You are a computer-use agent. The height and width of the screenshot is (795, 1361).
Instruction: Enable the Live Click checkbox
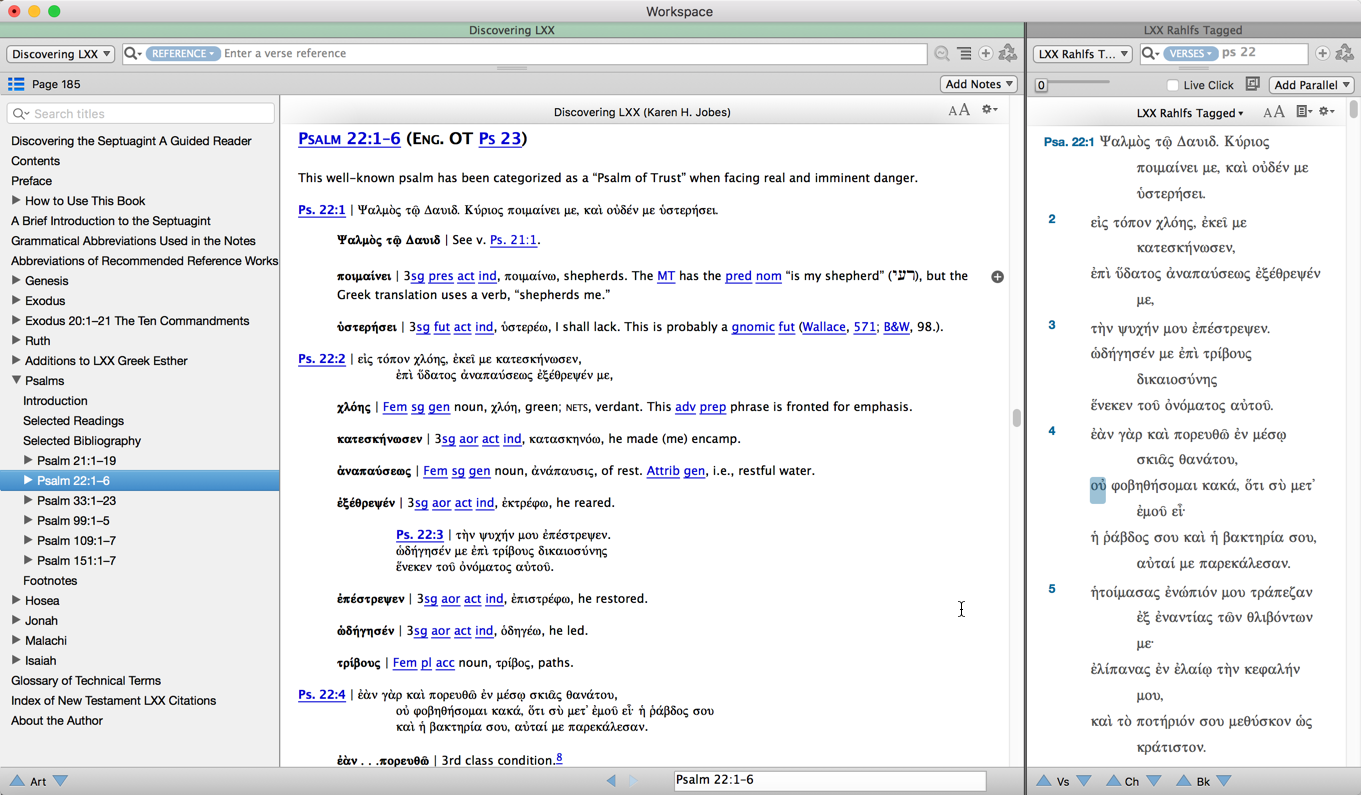1172,86
